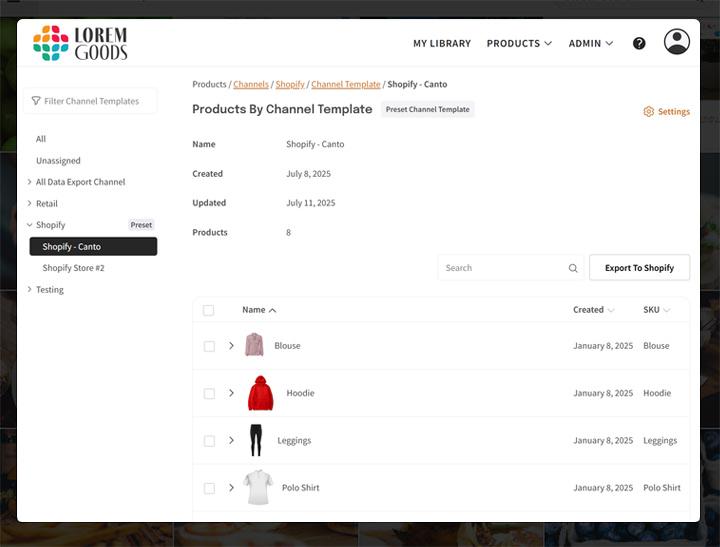720x547 pixels.
Task: Click the Filter Channel Templates field
Action: (92, 101)
